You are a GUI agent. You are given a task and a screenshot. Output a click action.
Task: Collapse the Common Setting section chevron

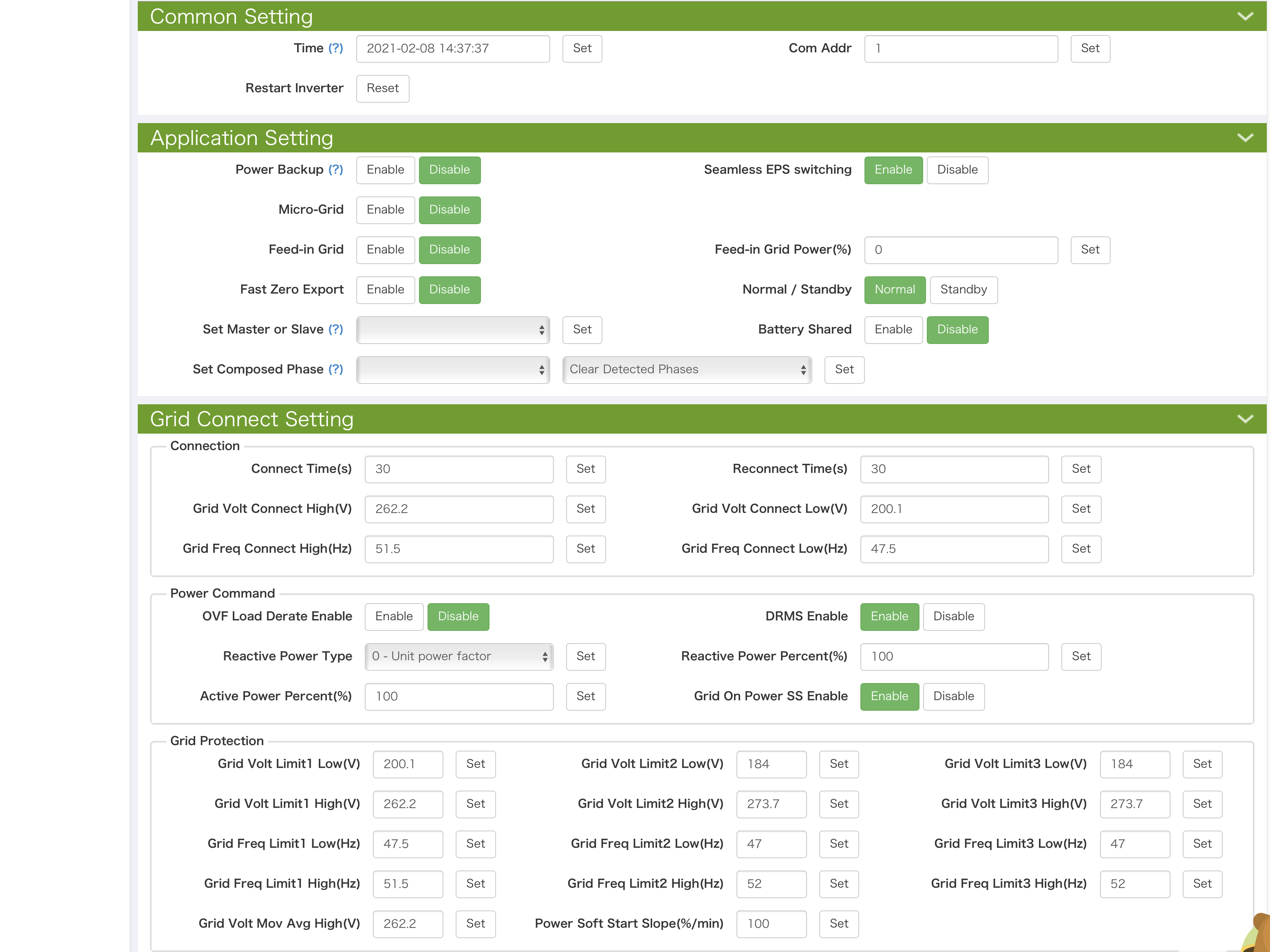tap(1245, 17)
